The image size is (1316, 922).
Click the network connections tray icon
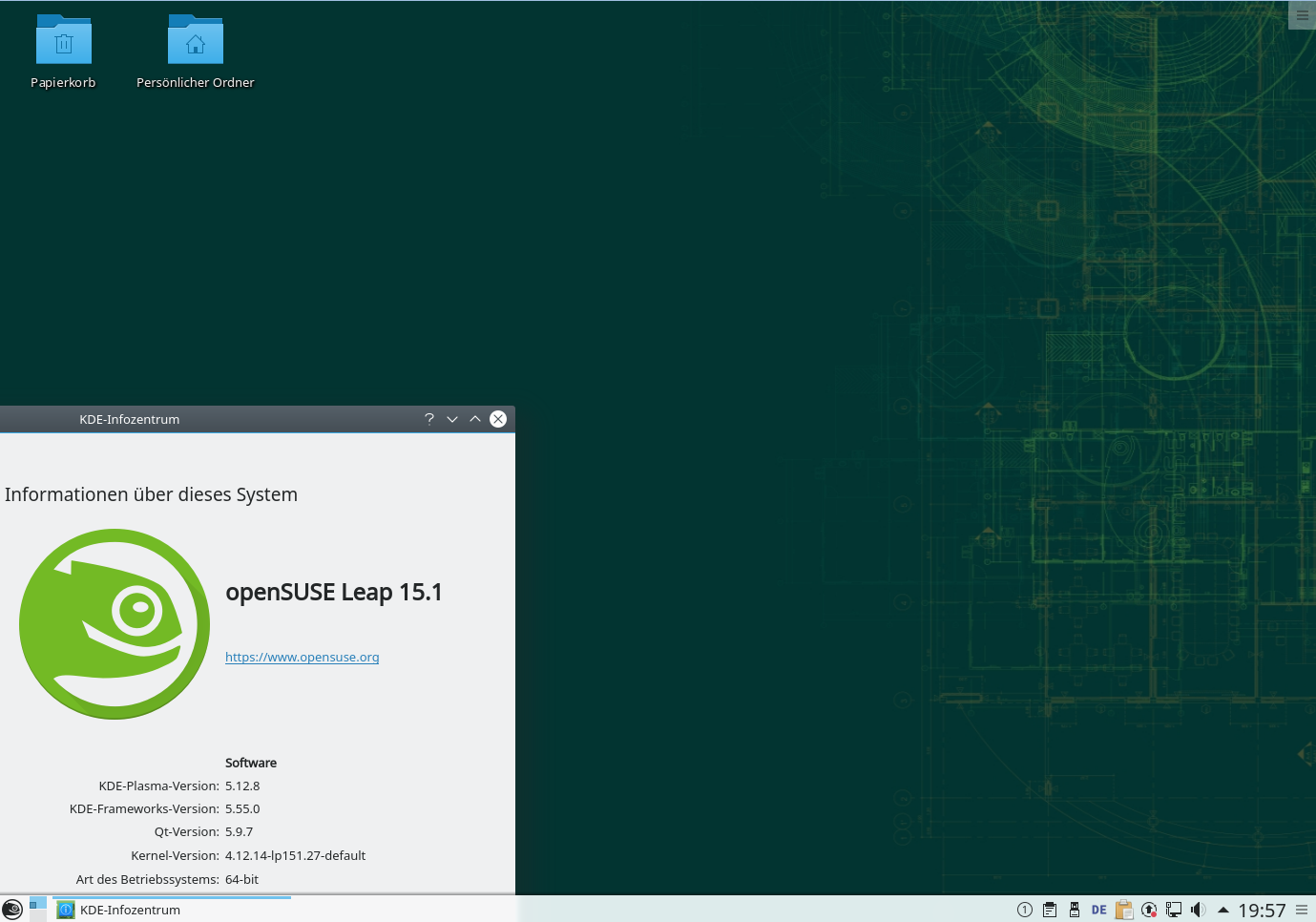(x=1174, y=910)
